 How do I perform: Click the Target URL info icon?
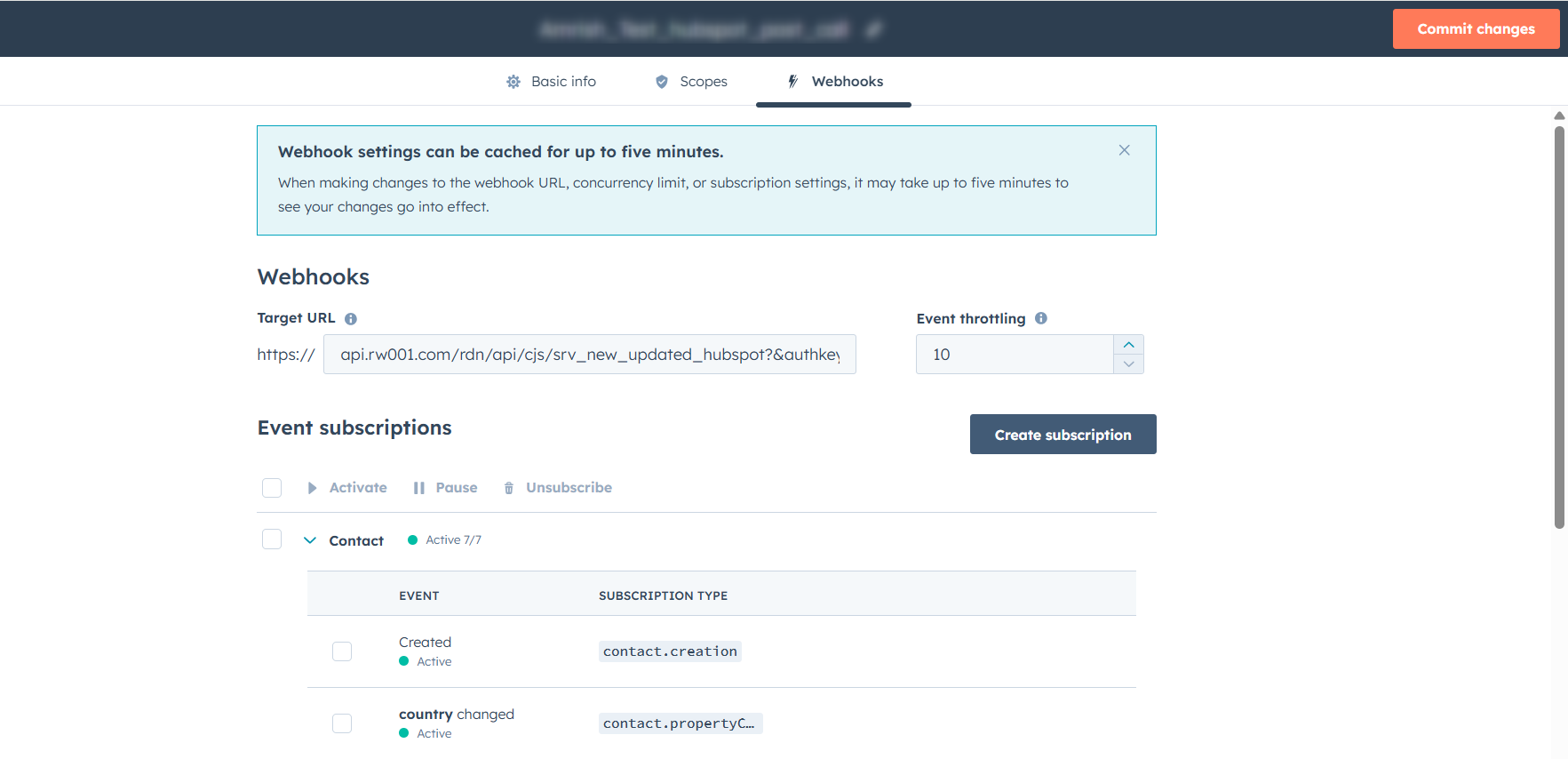tap(351, 319)
